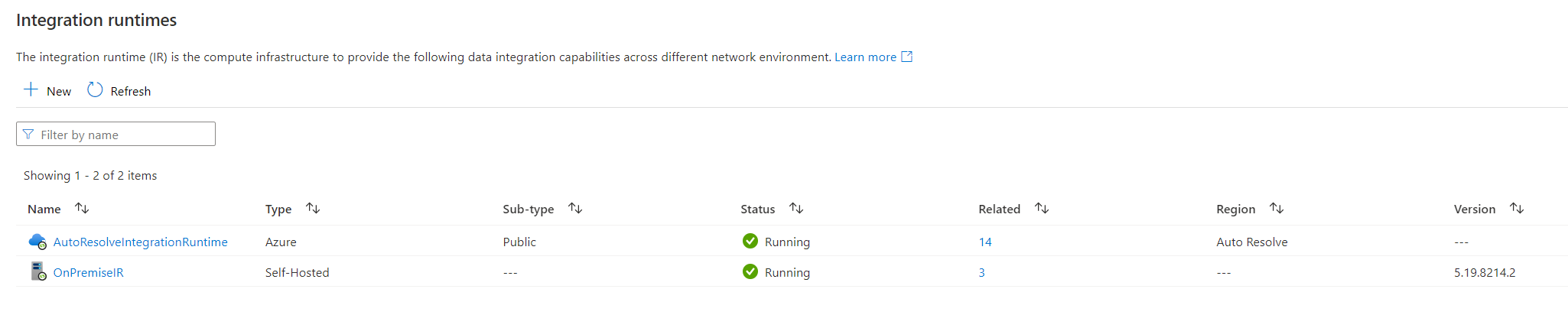Sort by Version column arrows

pos(1517,208)
